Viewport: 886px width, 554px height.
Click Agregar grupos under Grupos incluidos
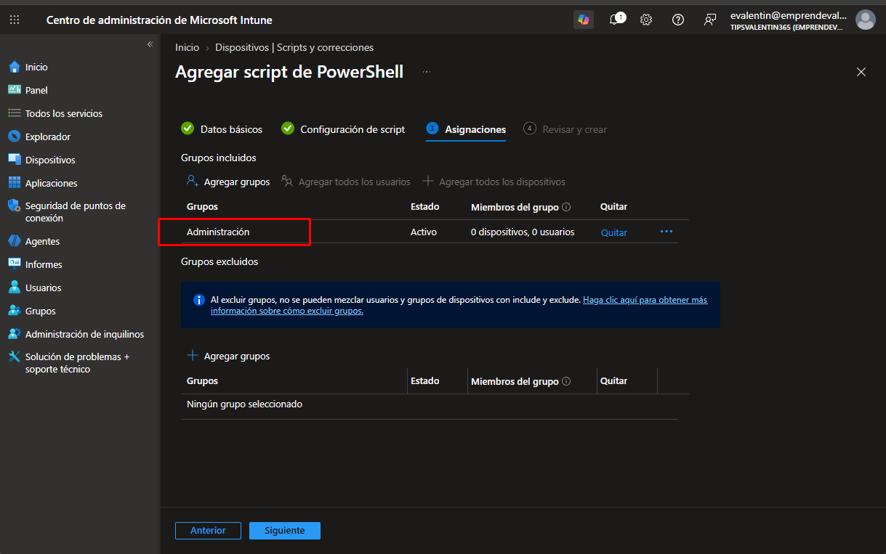[228, 181]
